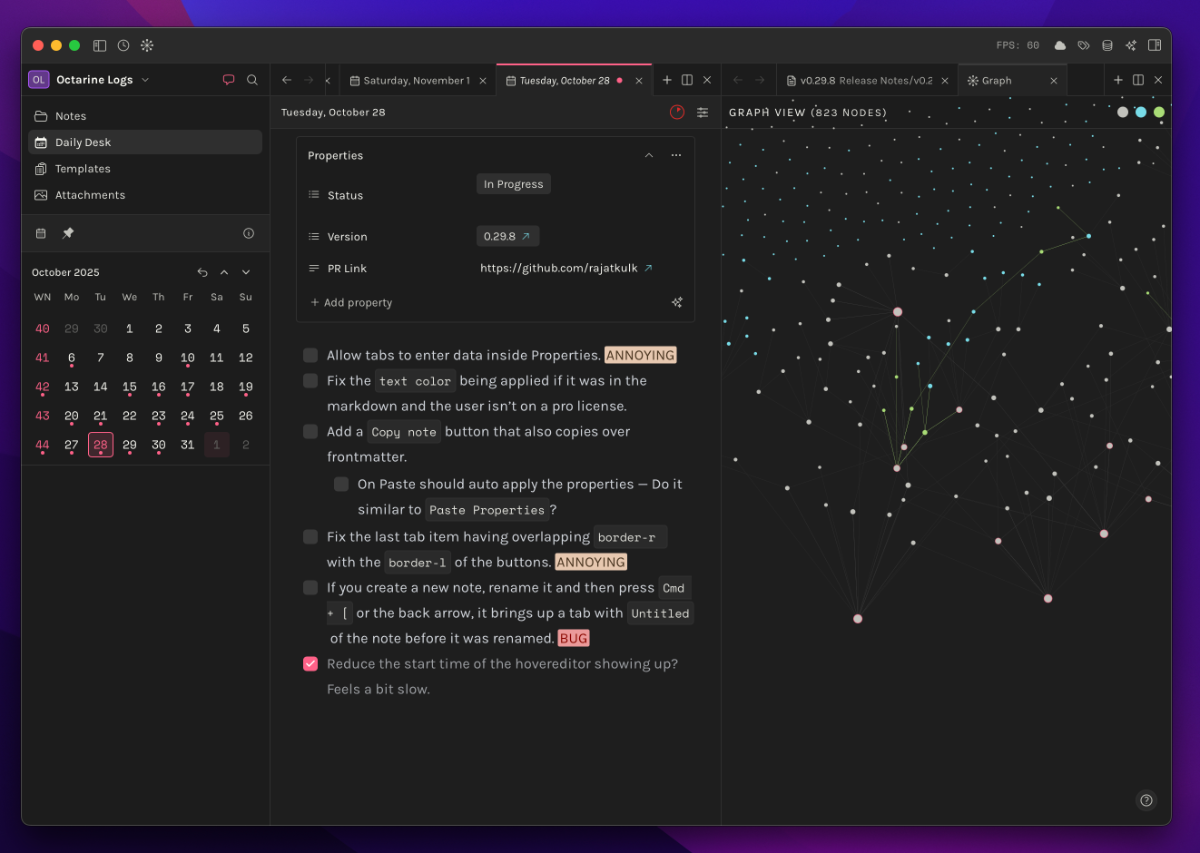1200x853 pixels.
Task: Open the help question mark icon
Action: 1147,800
